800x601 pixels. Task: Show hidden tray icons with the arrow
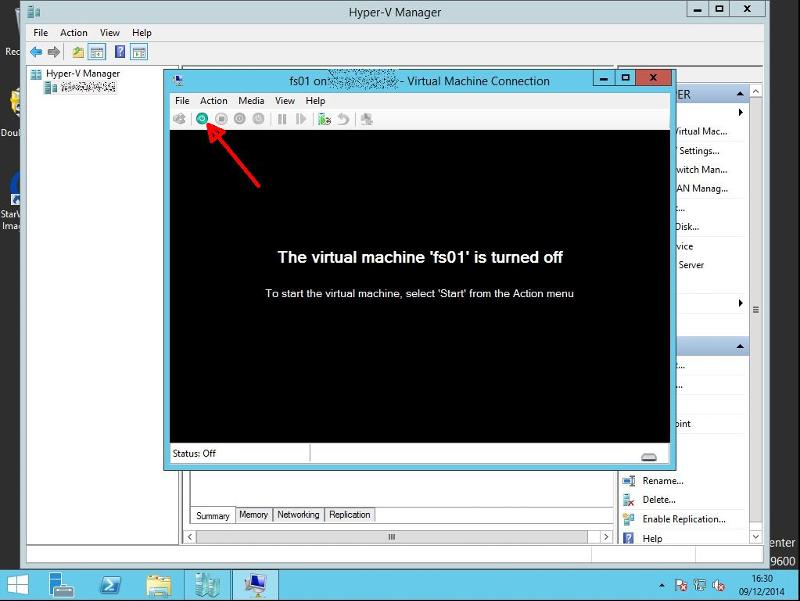pos(662,585)
